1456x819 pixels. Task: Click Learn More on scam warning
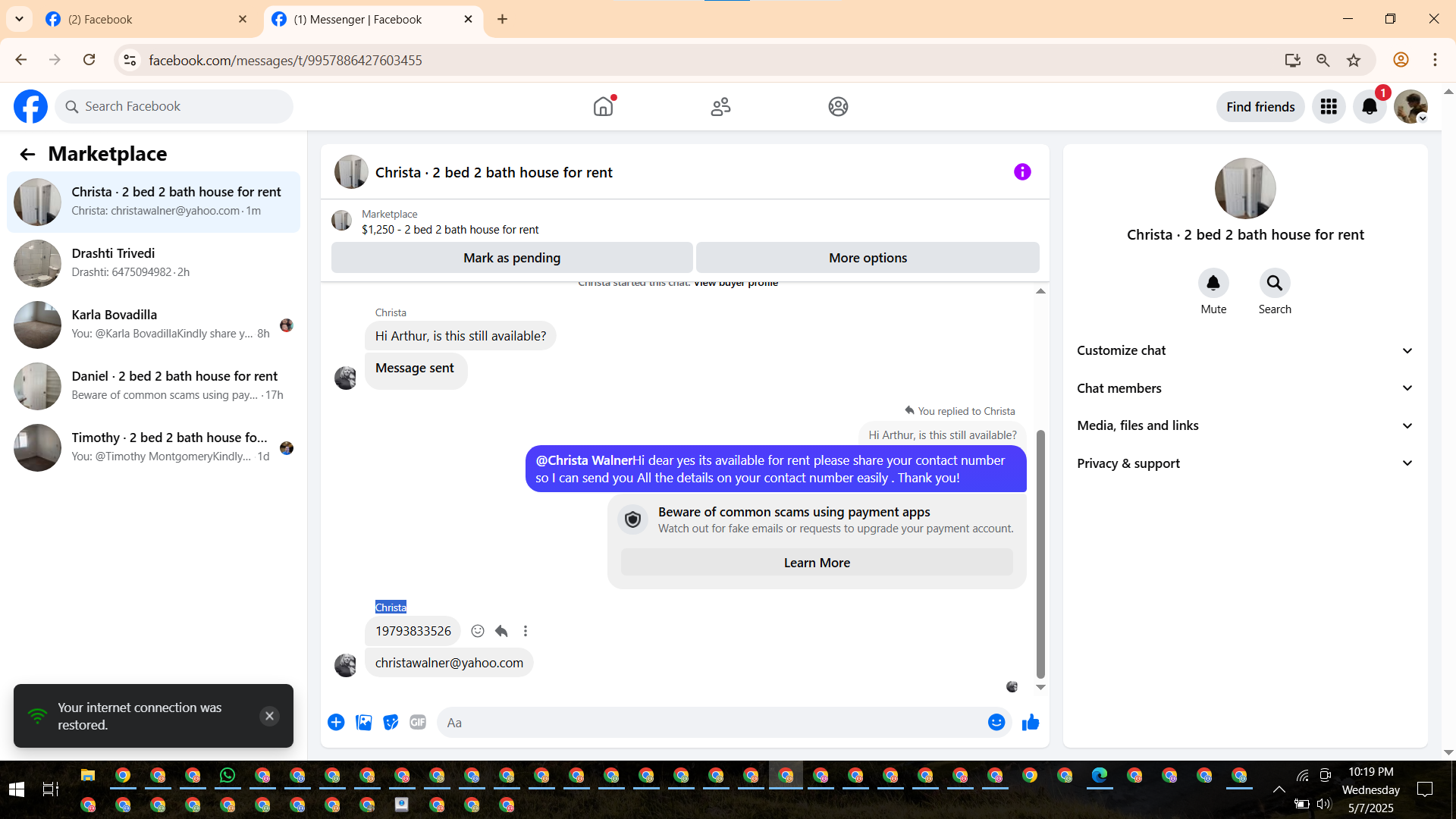pyautogui.click(x=817, y=563)
